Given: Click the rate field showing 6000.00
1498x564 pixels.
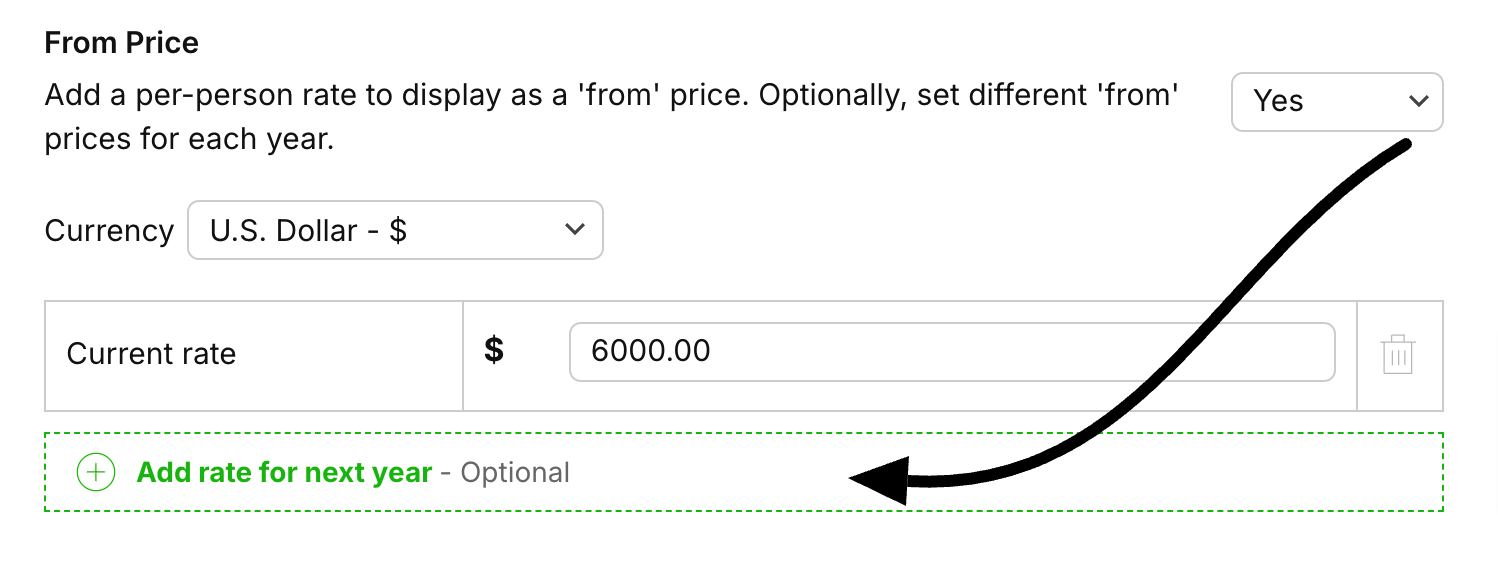Looking at the screenshot, I should (951, 352).
